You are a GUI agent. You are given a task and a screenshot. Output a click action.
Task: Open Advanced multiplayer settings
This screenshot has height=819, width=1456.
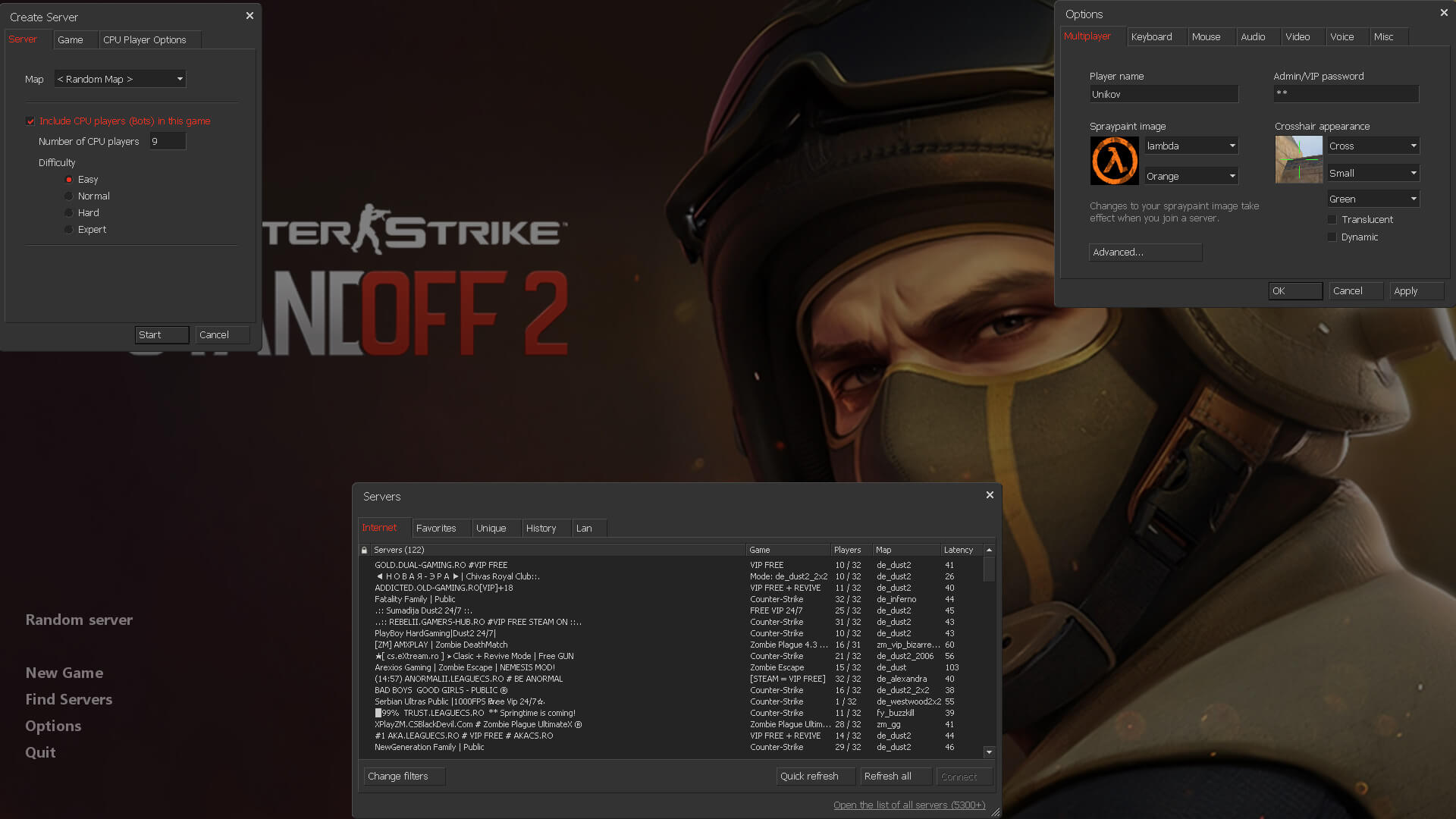click(1145, 253)
